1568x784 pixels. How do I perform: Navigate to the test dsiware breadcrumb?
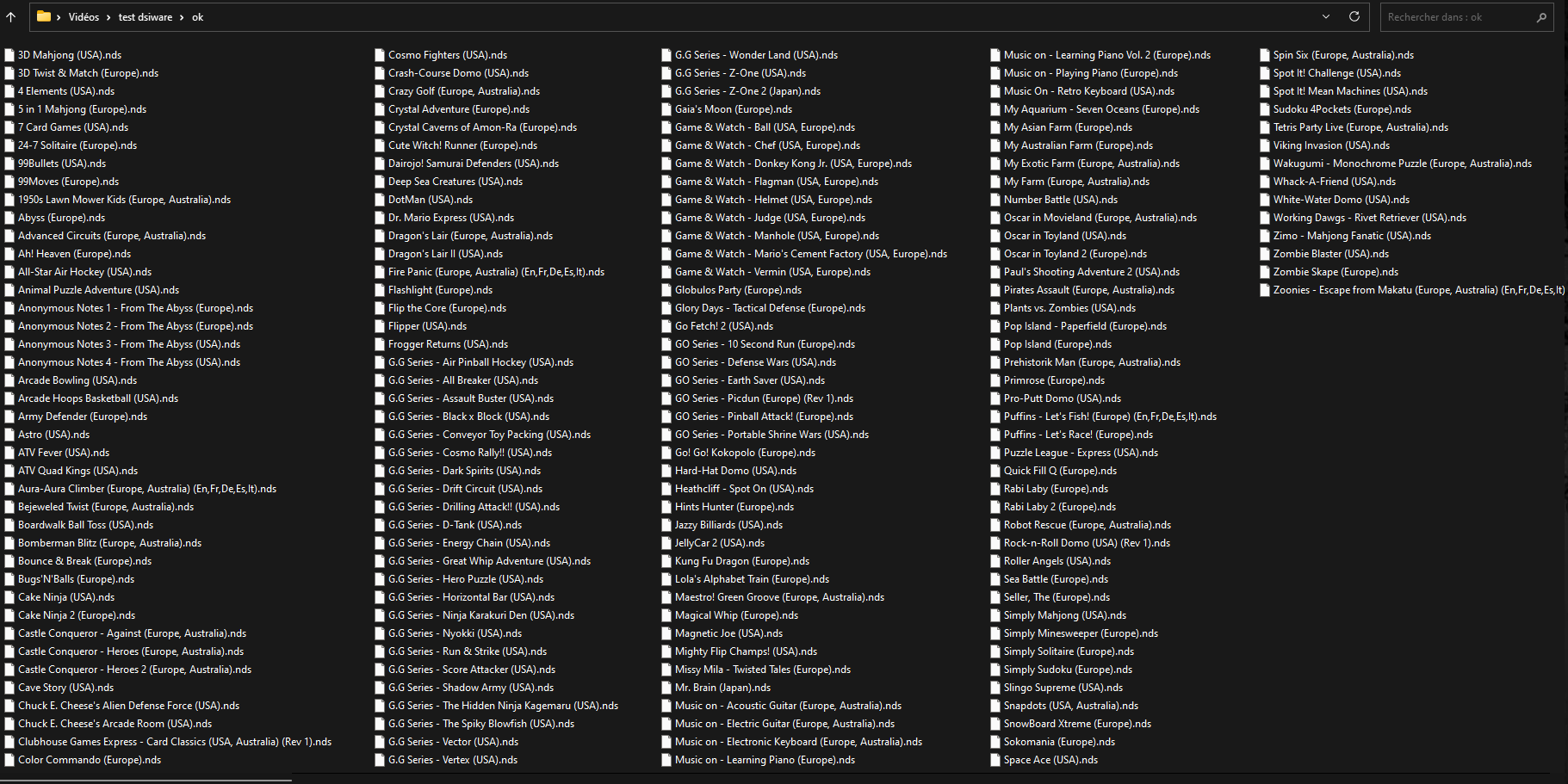click(146, 17)
